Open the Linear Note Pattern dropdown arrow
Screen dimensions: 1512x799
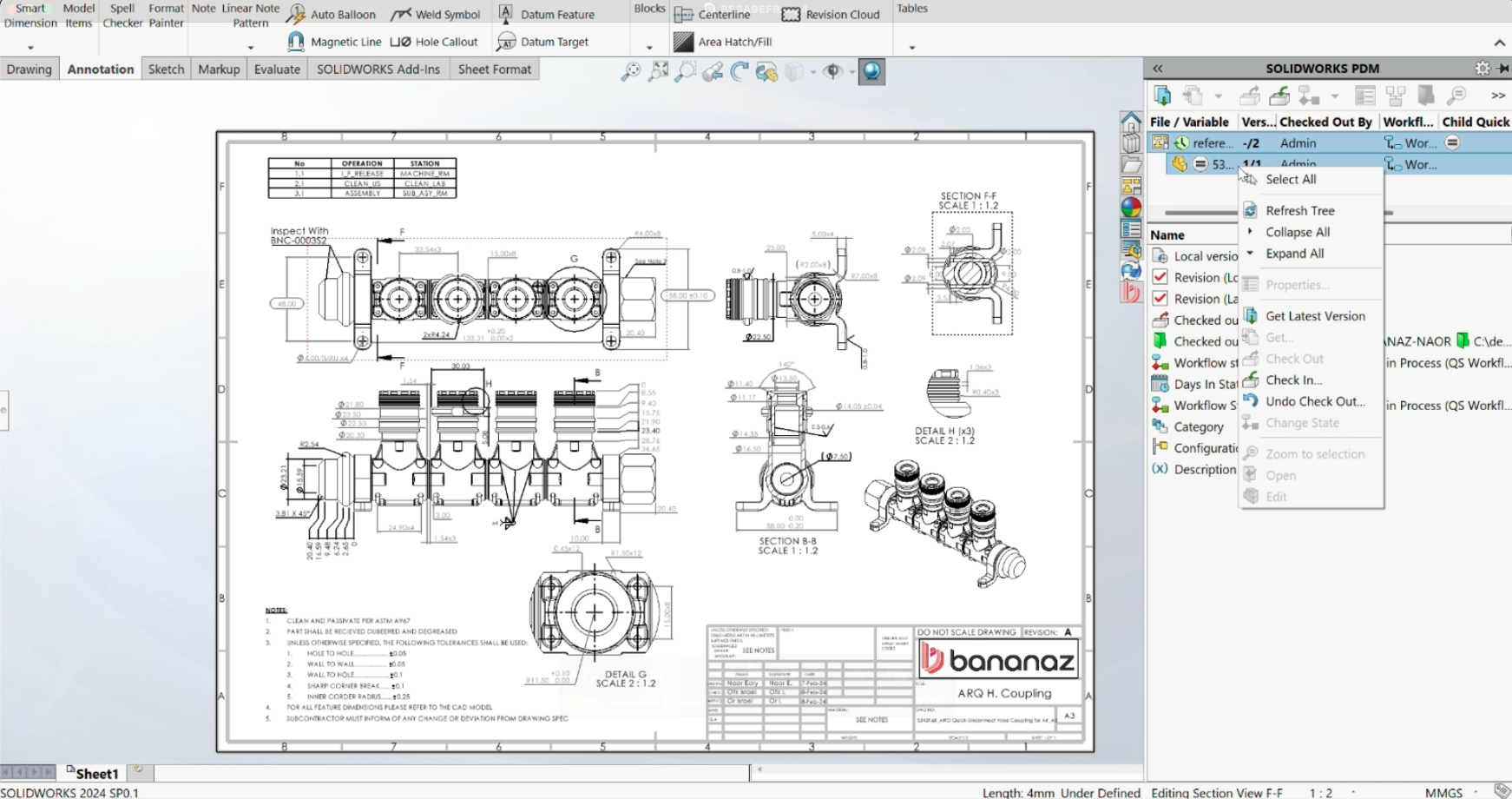(251, 48)
